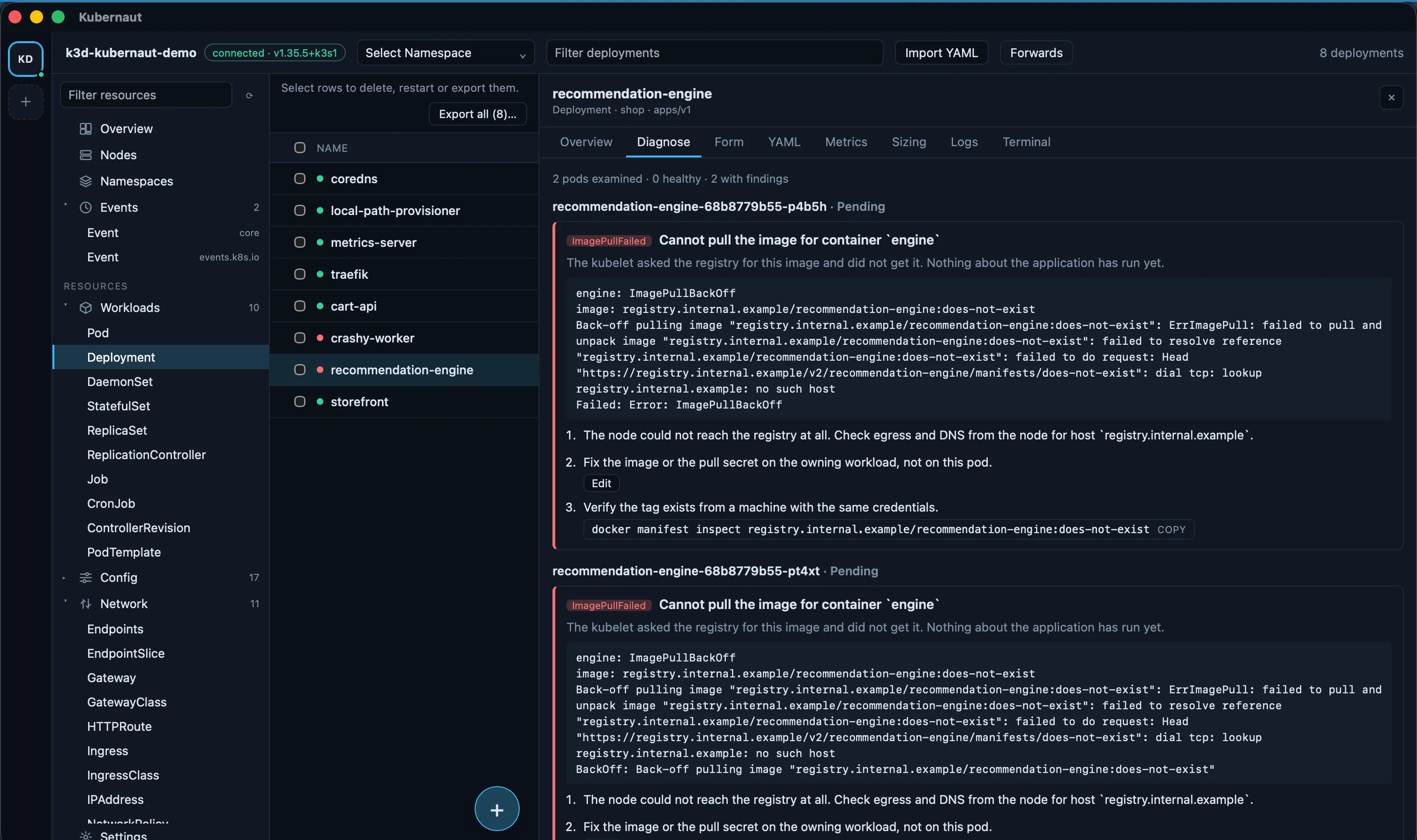The width and height of the screenshot is (1417, 840).
Task: Click the green status dot of metrics-server
Action: tap(320, 242)
